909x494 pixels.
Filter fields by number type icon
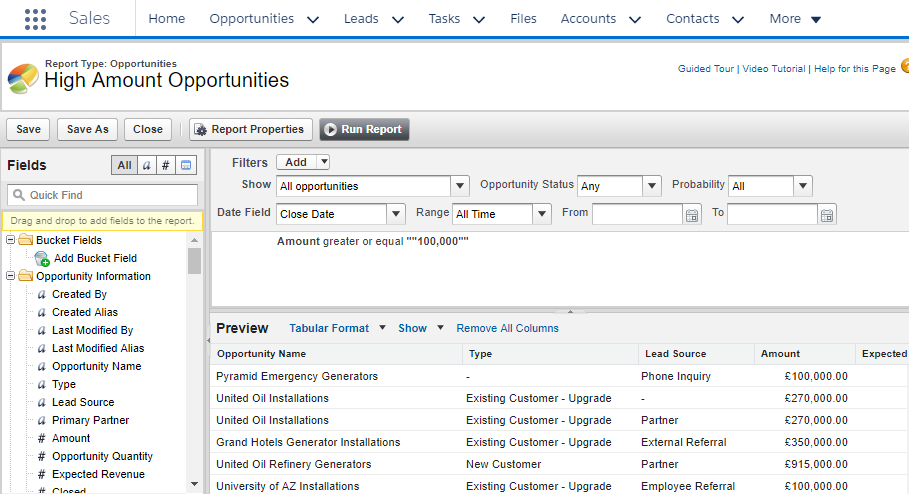[165, 165]
